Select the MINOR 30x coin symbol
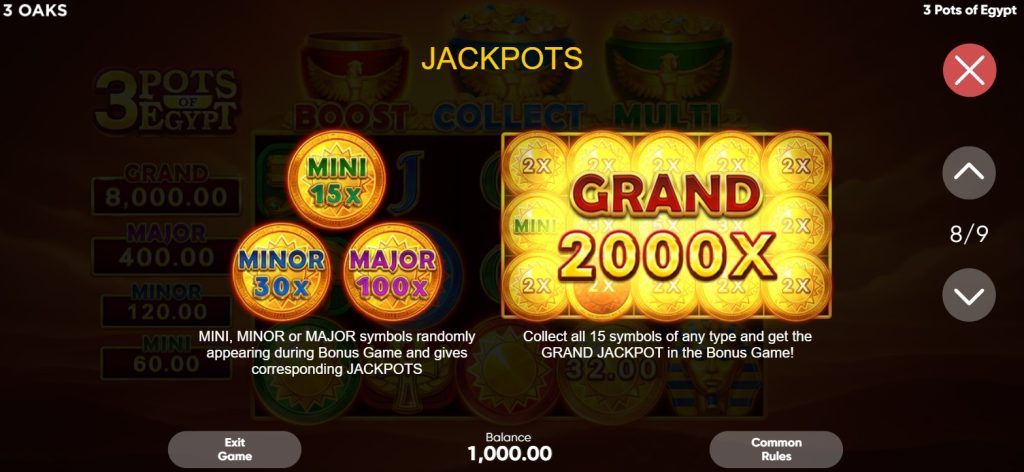The width and height of the screenshot is (1024, 472). pyautogui.click(x=281, y=272)
